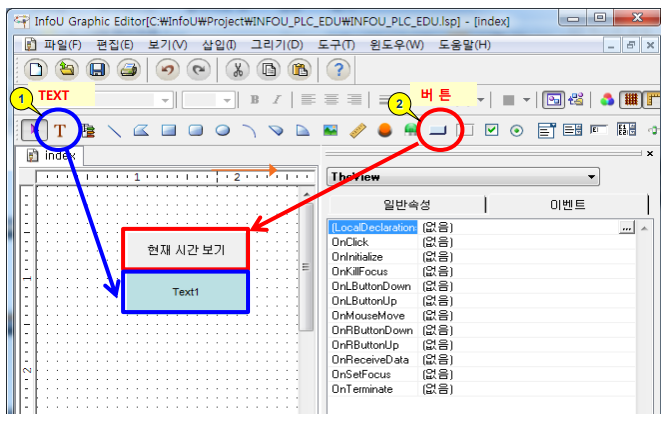This screenshot has width=666, height=424.
Task: Toggle the ruler display button
Action: (653, 100)
